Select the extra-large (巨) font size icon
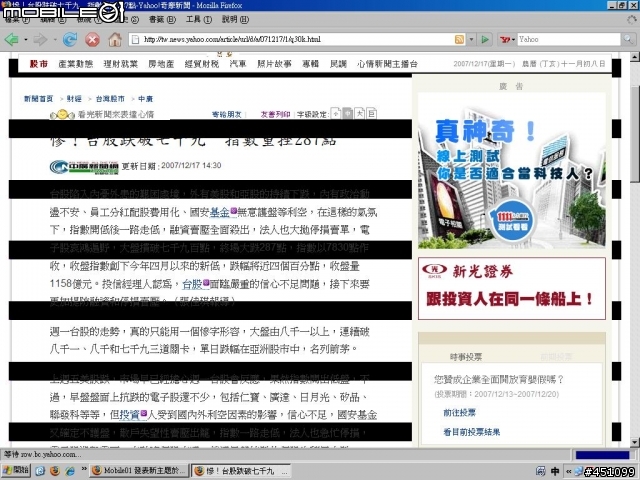Screen dimensions: 640x480 click(371, 113)
